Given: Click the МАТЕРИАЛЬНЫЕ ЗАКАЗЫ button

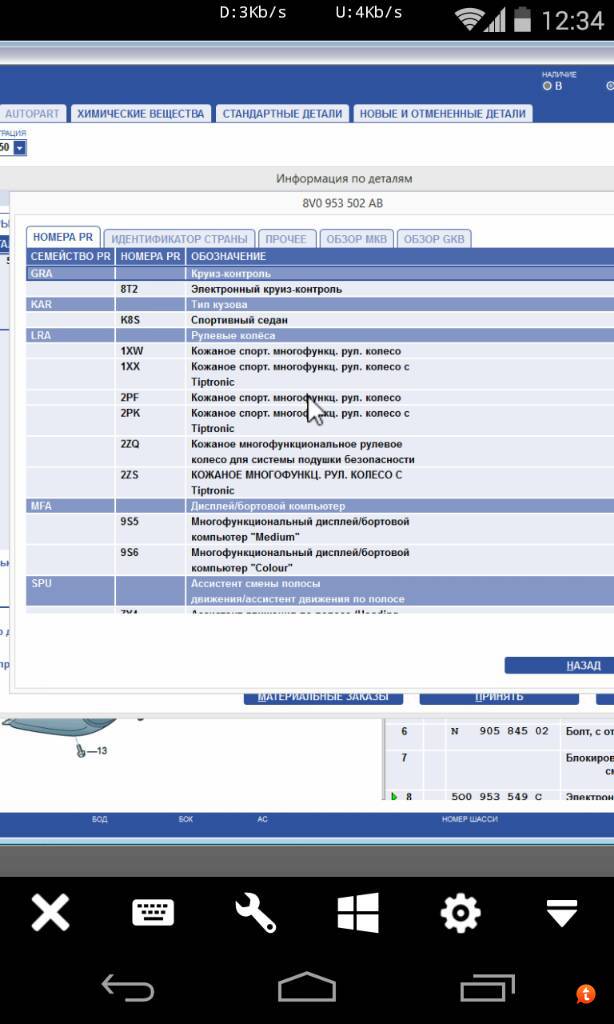Looking at the screenshot, I should pyautogui.click(x=323, y=697).
